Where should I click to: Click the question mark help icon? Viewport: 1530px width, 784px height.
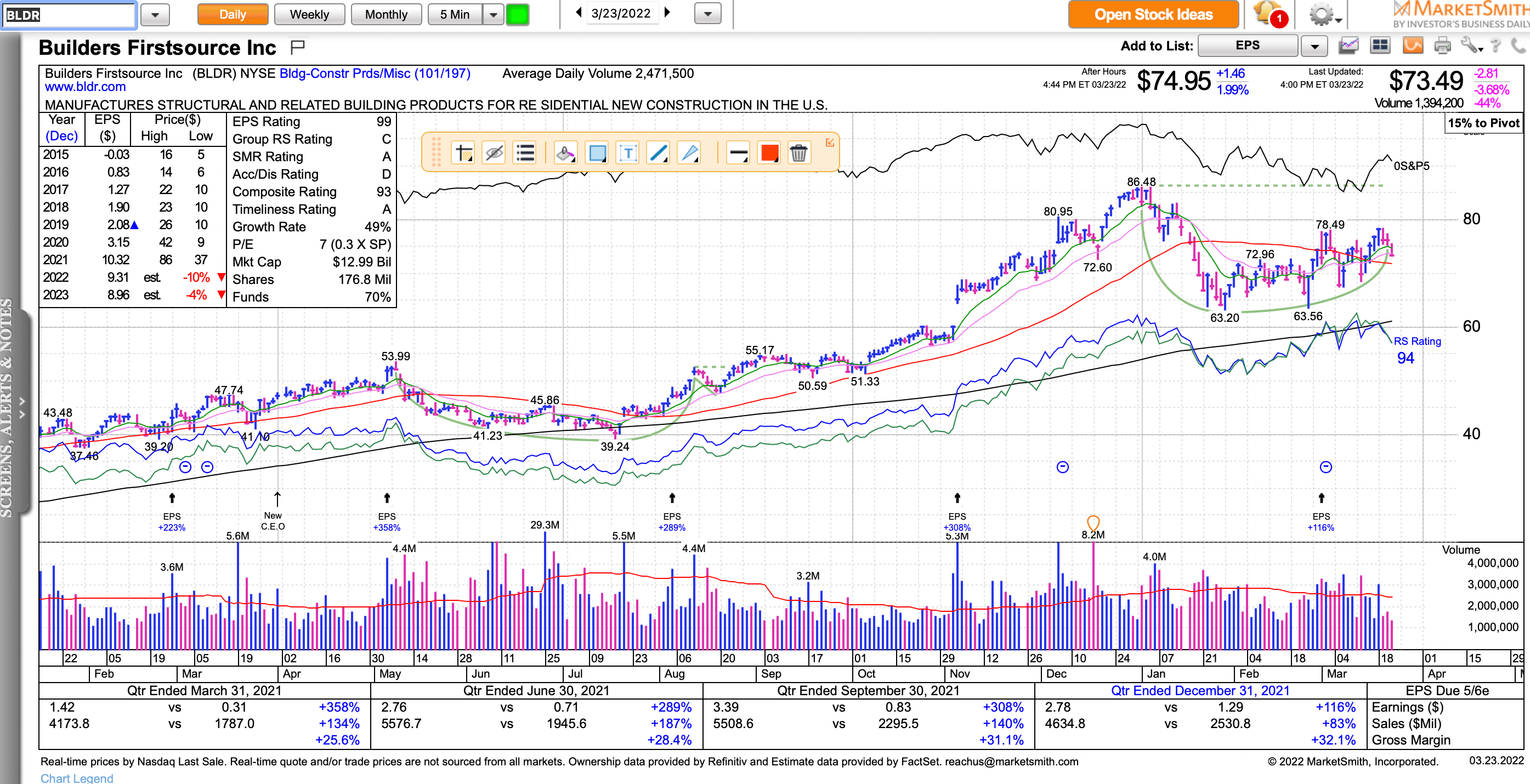tap(1496, 45)
